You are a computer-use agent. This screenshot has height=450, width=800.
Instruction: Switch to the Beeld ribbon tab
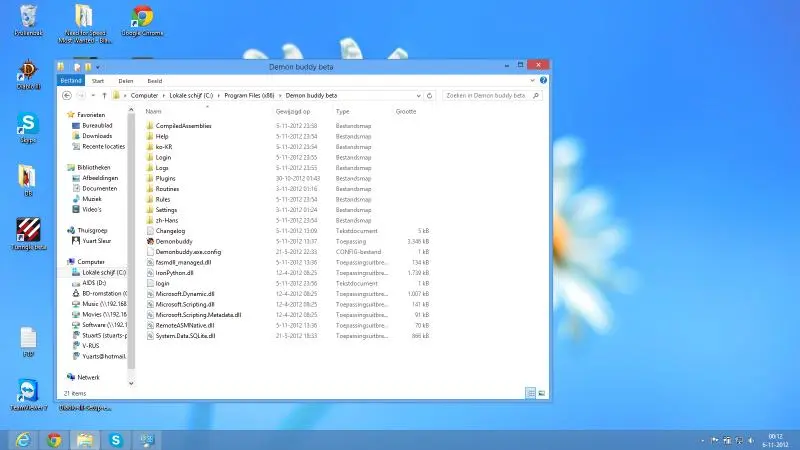(x=155, y=80)
